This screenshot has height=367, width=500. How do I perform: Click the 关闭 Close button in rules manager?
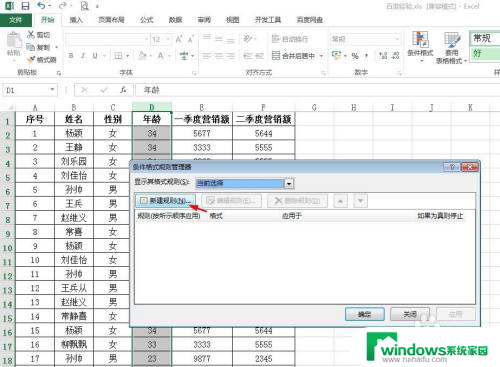410,314
